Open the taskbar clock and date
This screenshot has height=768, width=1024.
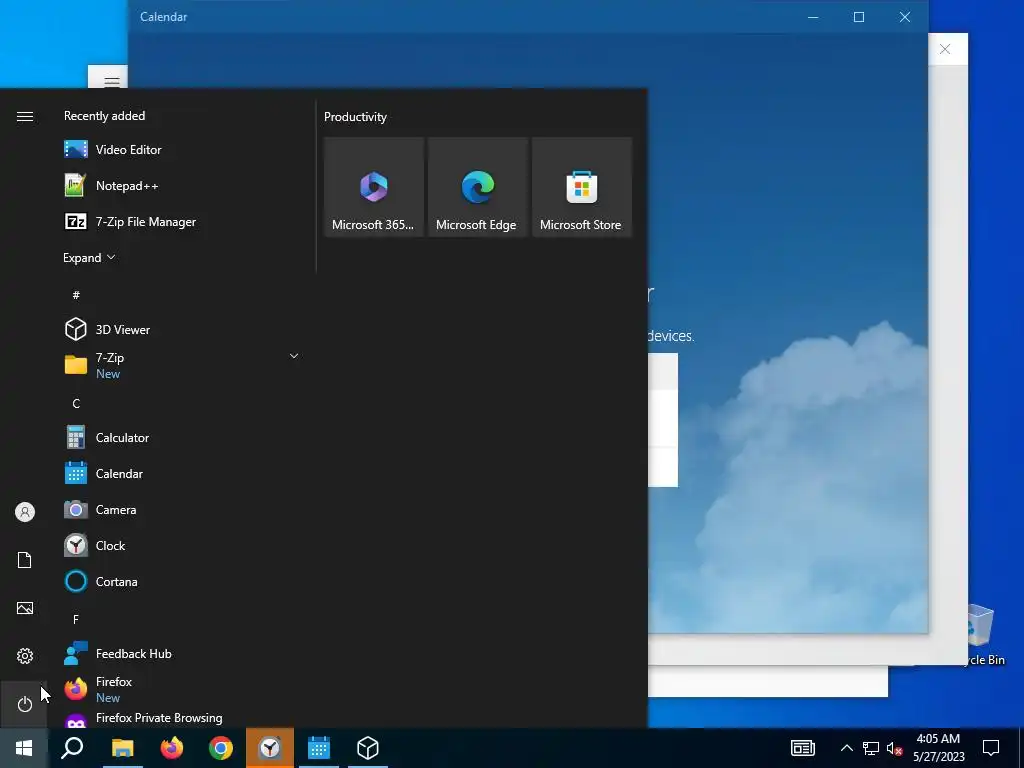pos(938,748)
